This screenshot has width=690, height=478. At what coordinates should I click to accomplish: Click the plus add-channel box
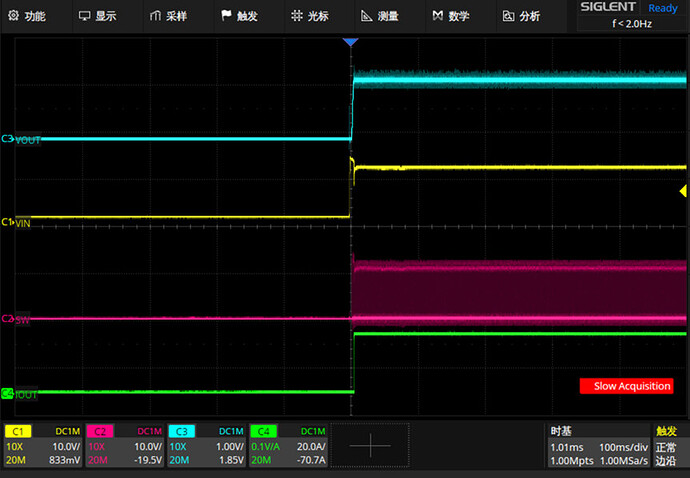[370, 445]
